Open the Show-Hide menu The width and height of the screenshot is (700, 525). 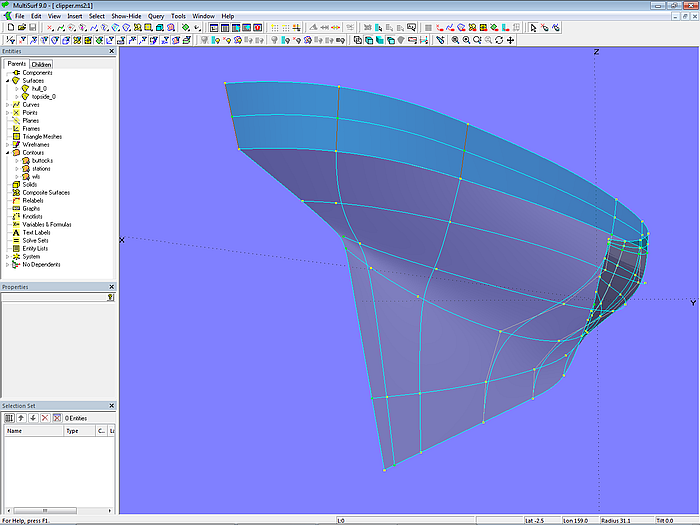(126, 16)
